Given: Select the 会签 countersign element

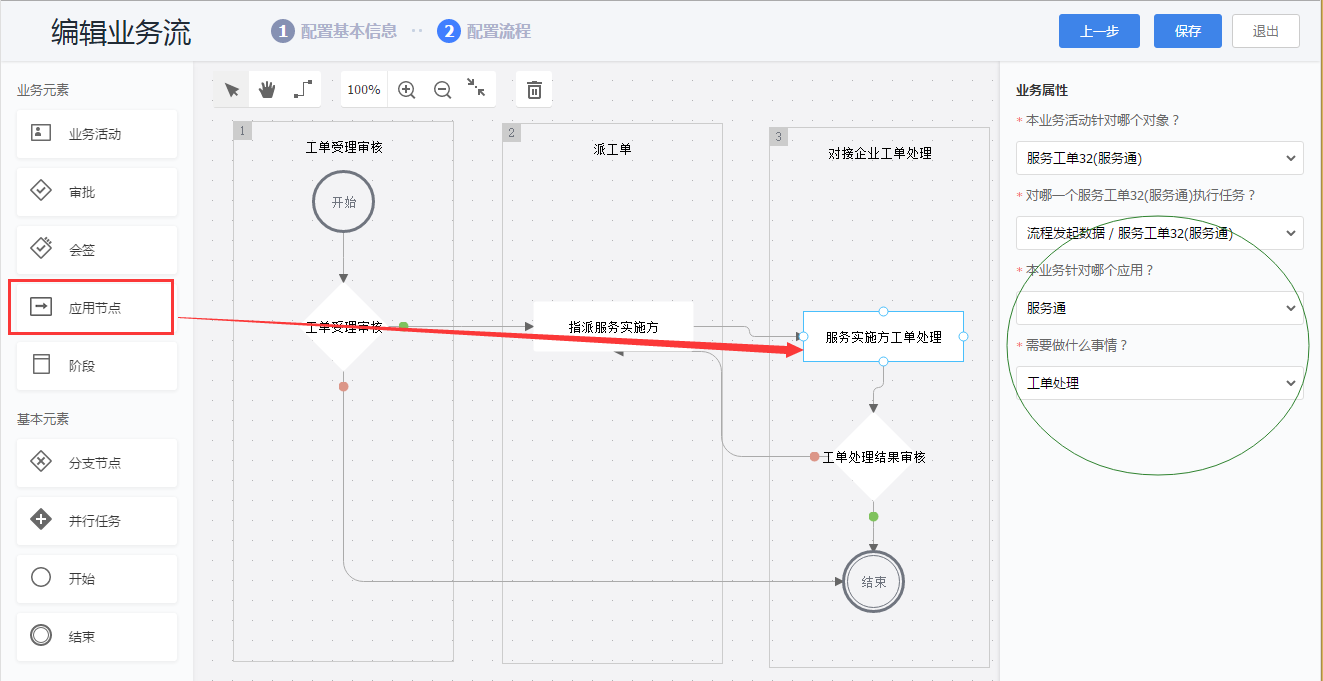Looking at the screenshot, I should click(x=96, y=250).
